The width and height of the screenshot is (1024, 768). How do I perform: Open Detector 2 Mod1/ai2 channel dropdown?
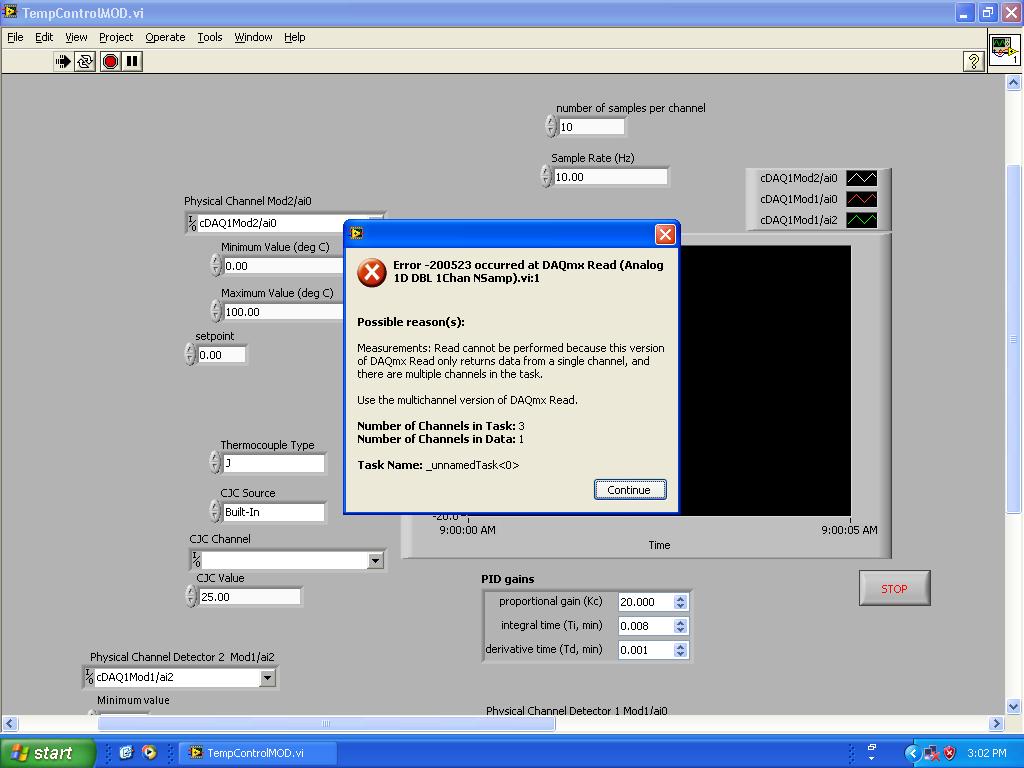(267, 678)
